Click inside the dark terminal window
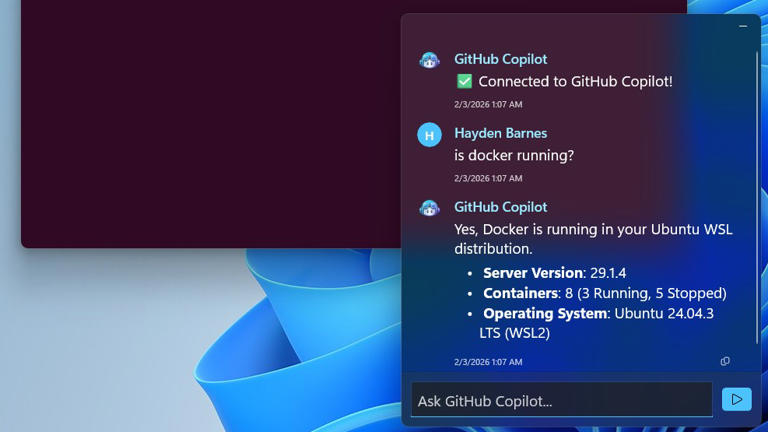Screen dimensions: 768x432 211,122
